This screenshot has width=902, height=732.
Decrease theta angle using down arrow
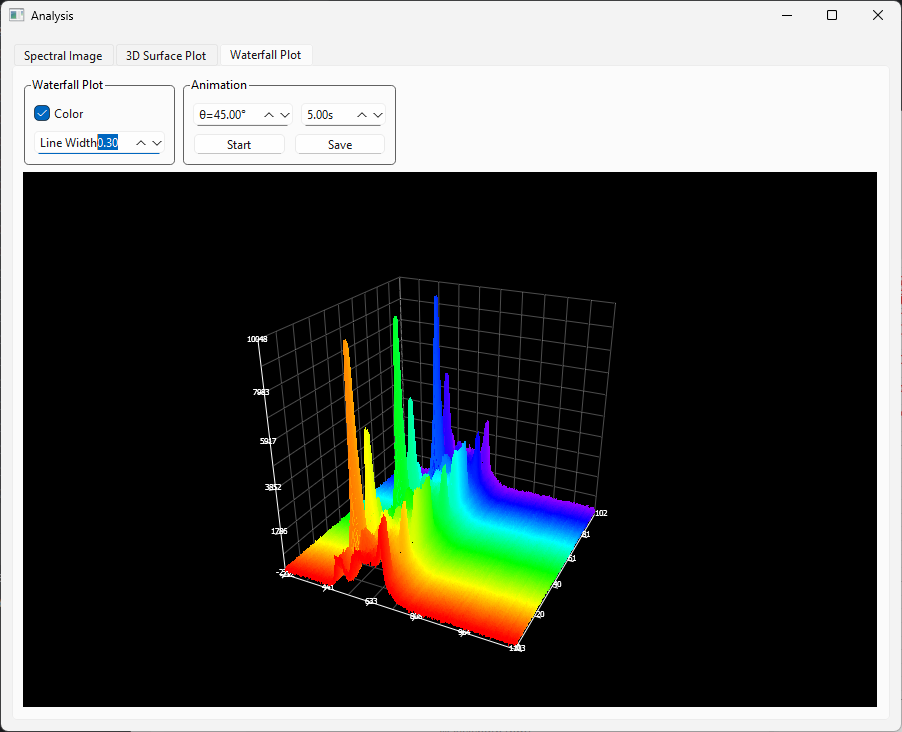click(x=285, y=115)
